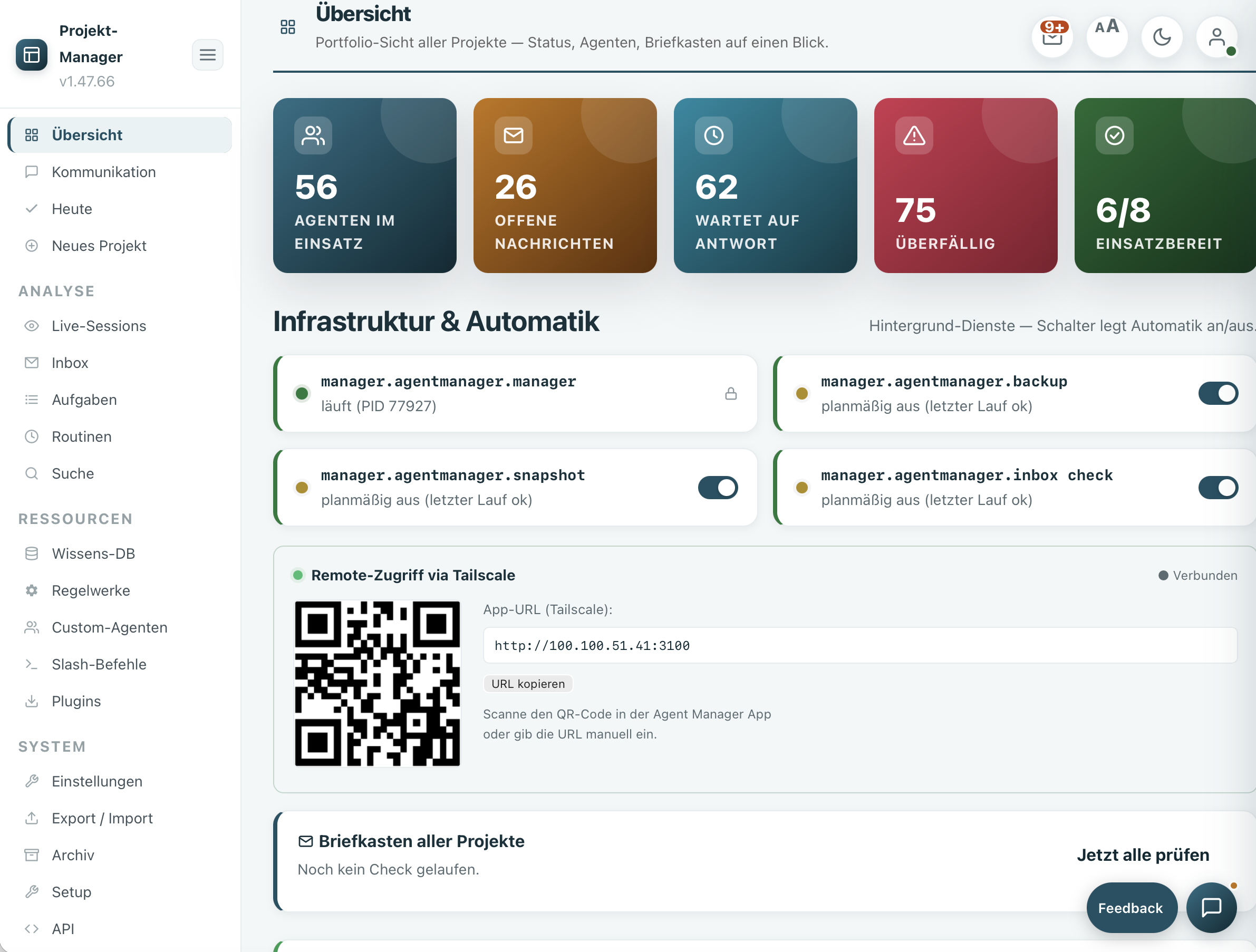Click the Verbunden status indicator

(1197, 575)
